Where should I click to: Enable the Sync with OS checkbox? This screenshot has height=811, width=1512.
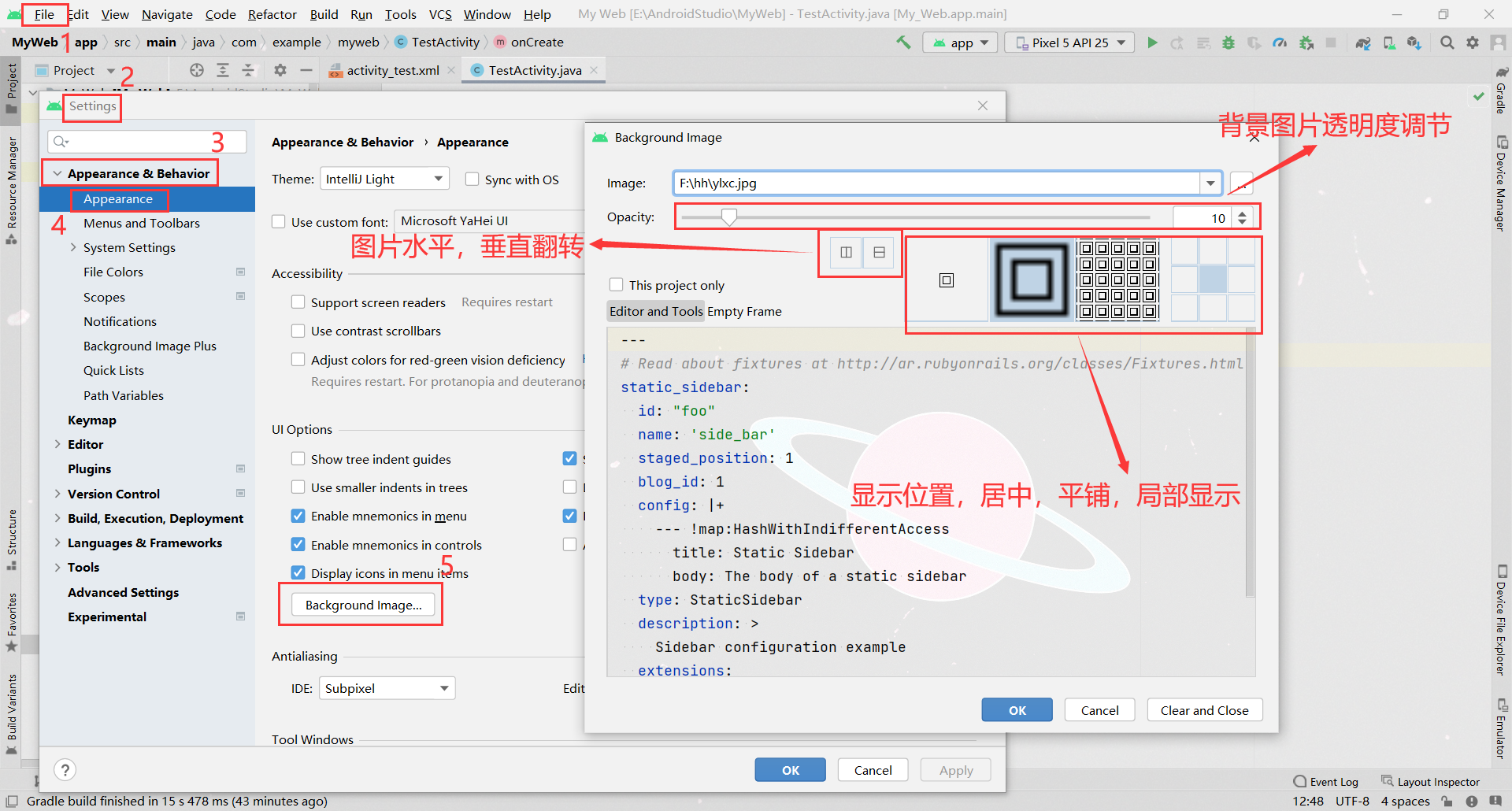click(472, 179)
